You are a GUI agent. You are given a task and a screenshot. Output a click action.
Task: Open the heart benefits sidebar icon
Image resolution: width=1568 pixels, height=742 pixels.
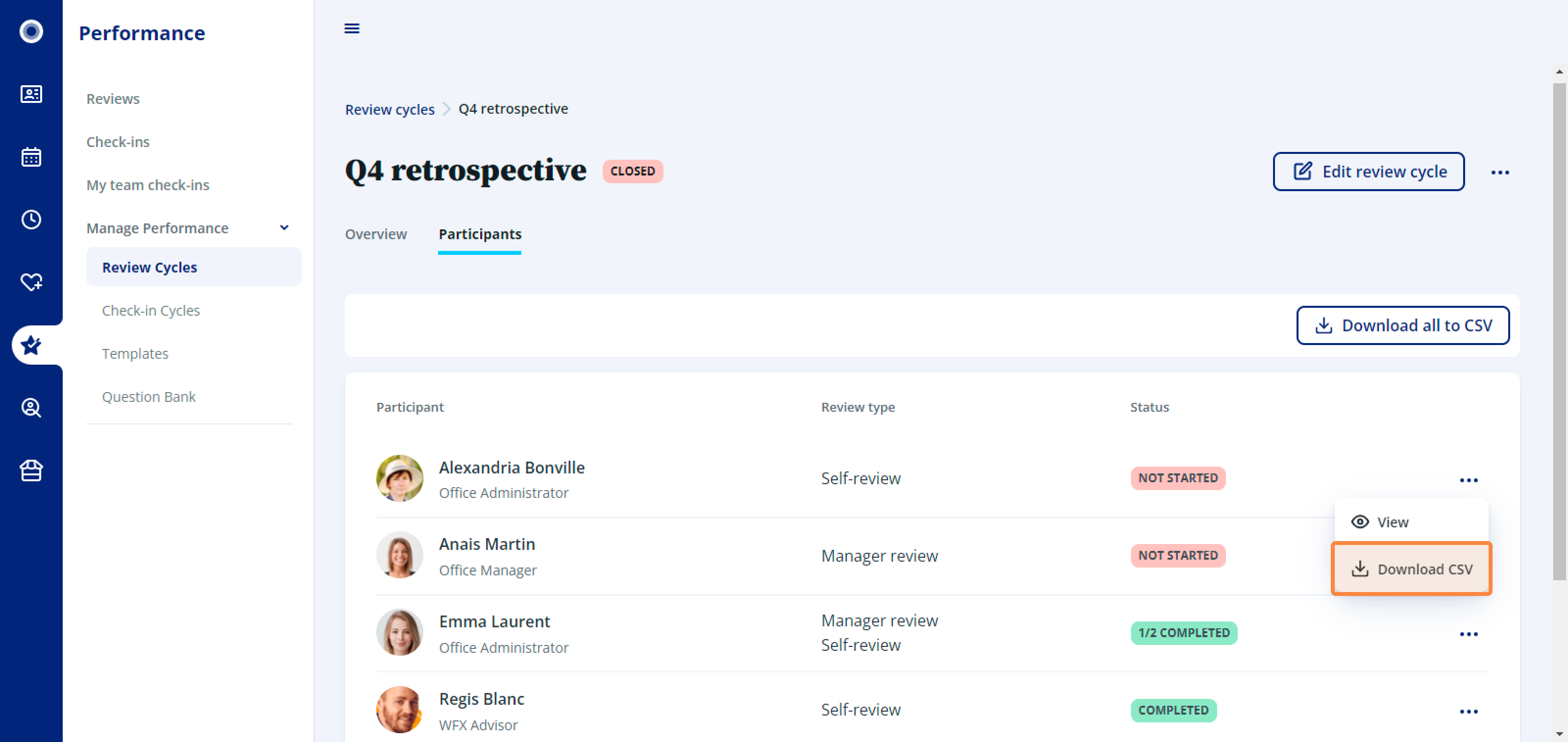click(x=31, y=282)
